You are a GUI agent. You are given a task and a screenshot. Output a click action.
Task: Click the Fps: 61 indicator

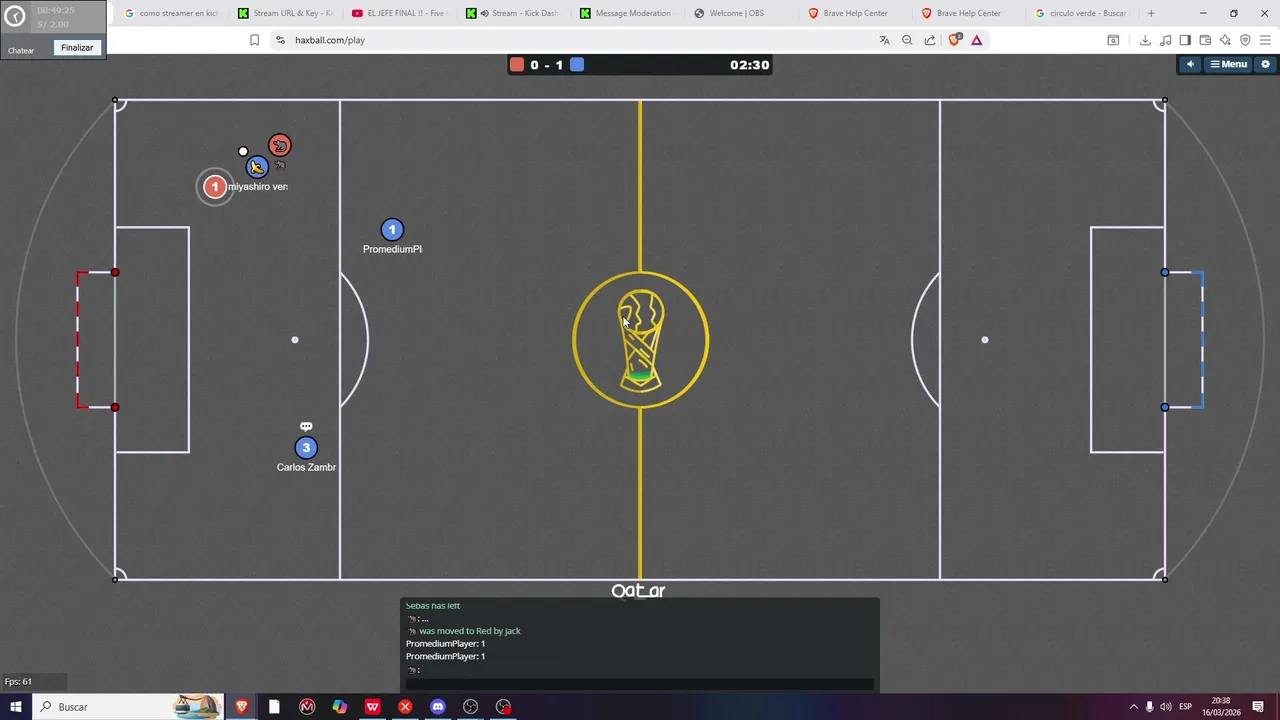pos(18,682)
